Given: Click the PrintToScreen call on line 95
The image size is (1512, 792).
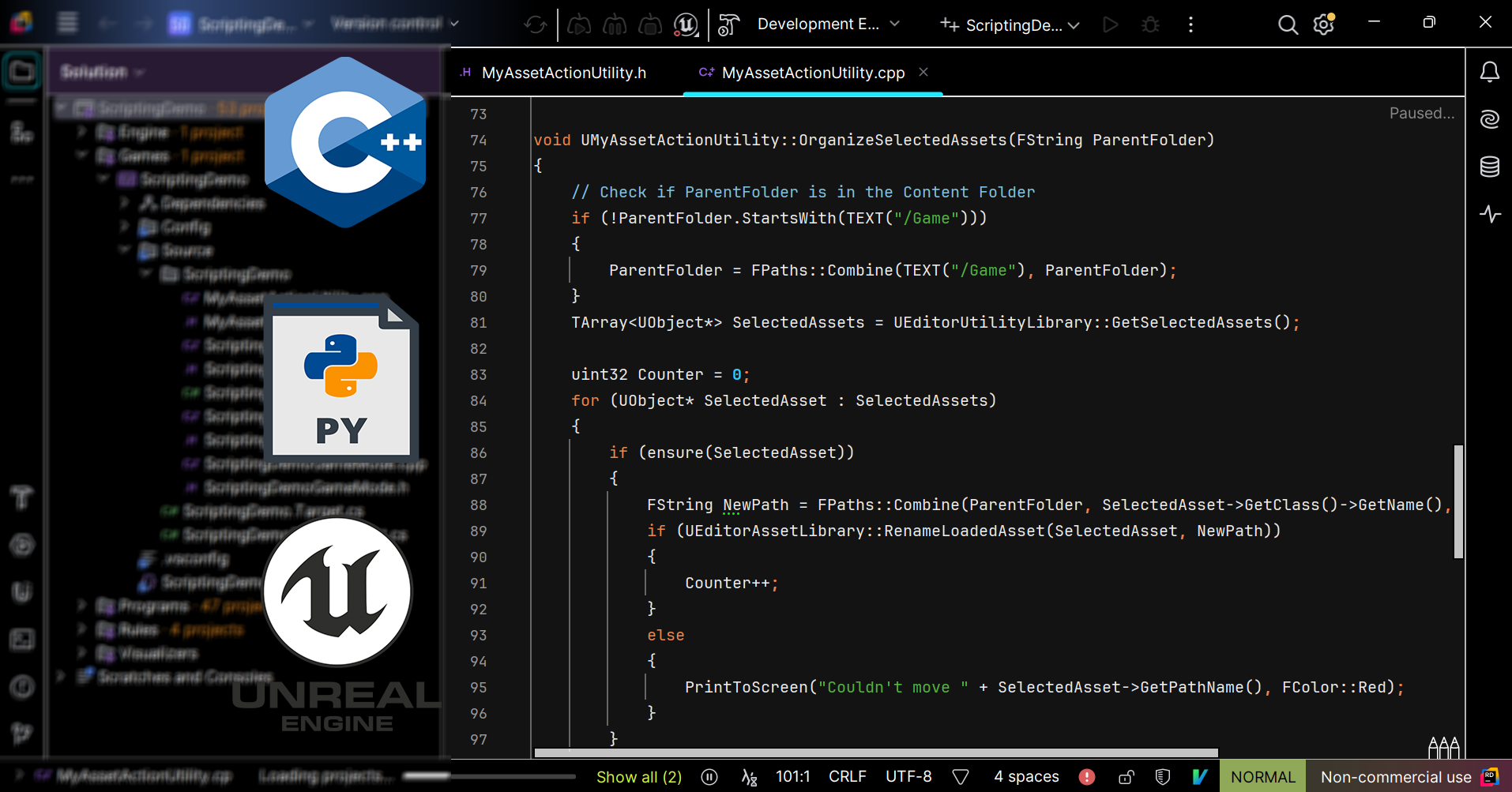Looking at the screenshot, I should click(x=746, y=687).
